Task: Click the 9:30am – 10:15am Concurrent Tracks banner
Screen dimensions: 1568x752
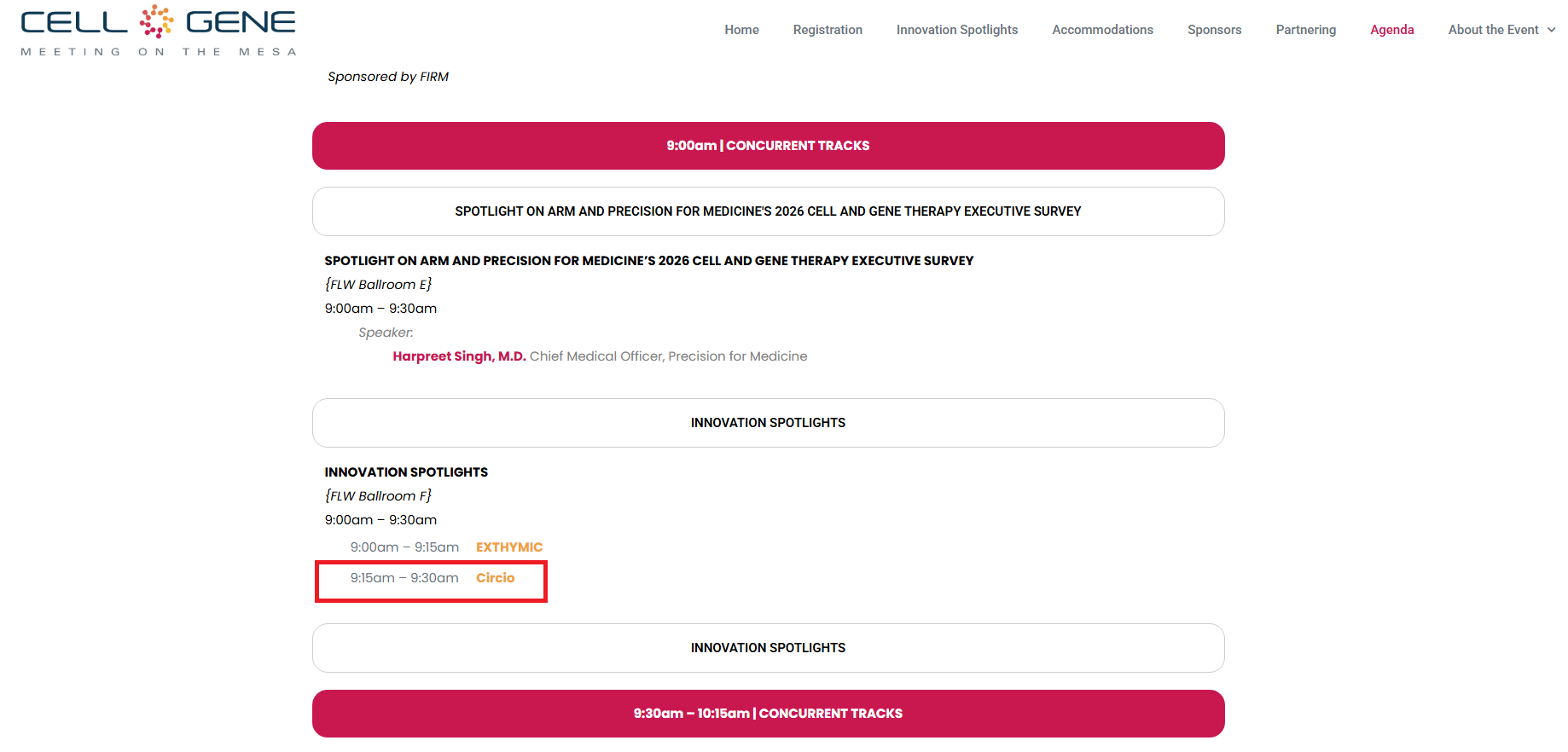Action: pos(768,714)
